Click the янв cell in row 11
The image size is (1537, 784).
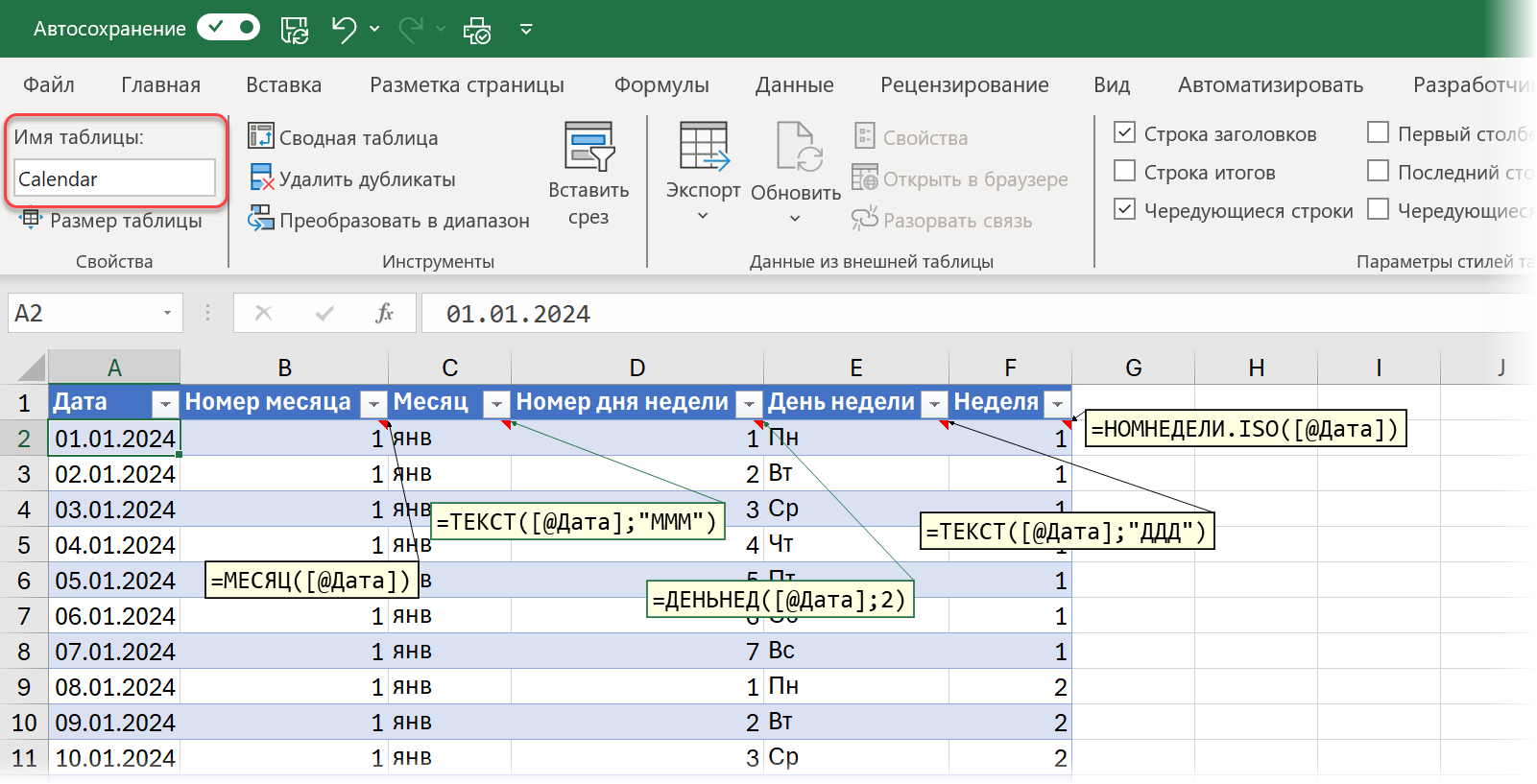(x=450, y=758)
